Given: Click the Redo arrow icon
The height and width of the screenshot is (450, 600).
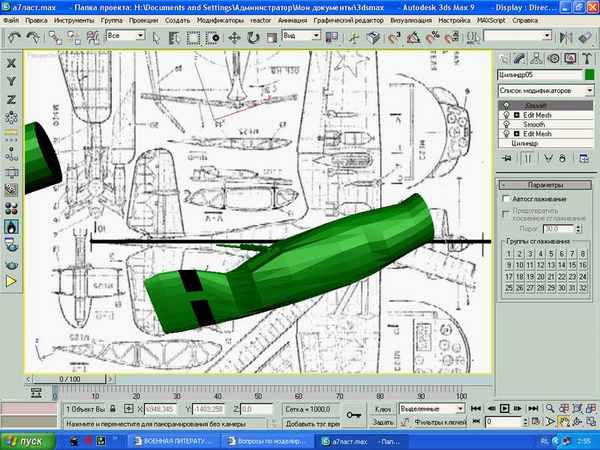Looking at the screenshot, I should tap(33, 37).
